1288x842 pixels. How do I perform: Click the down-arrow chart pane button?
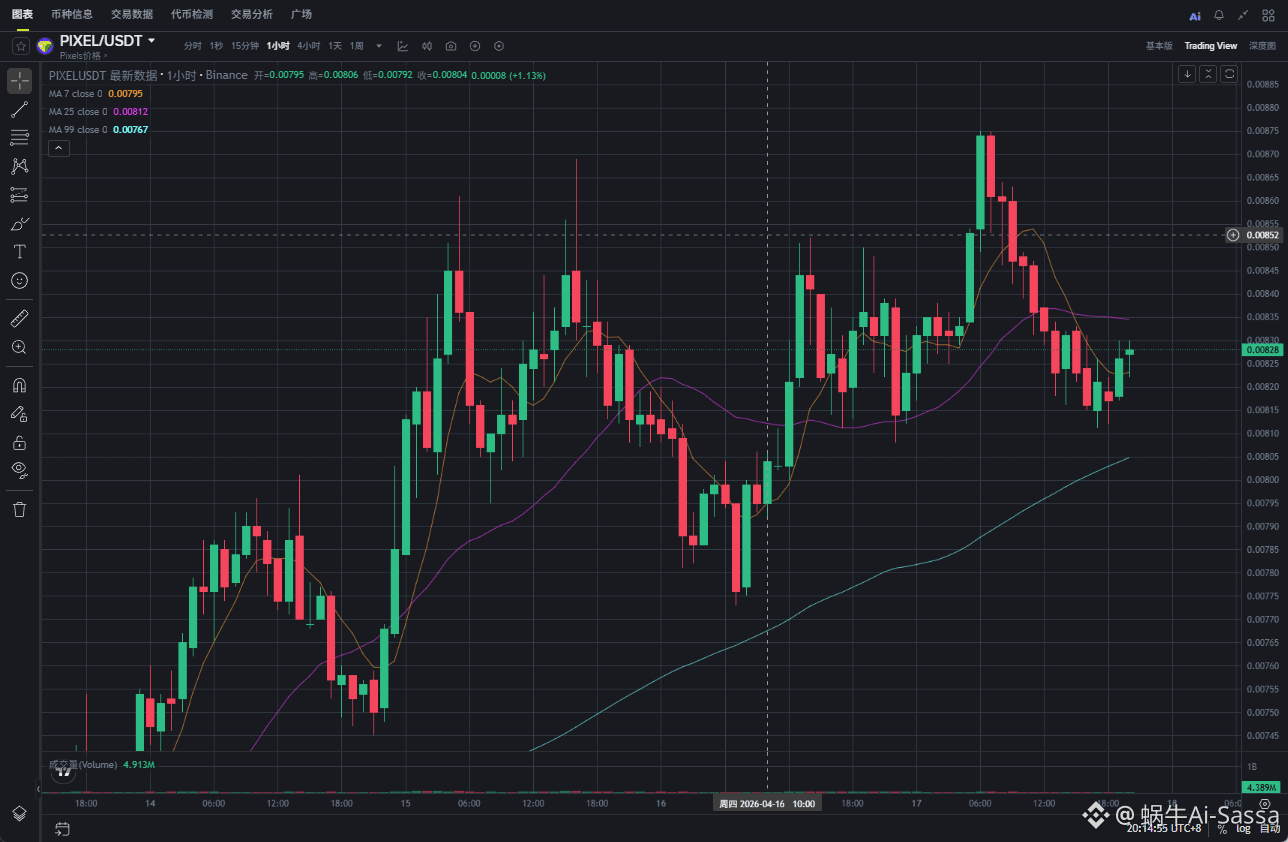pos(1187,74)
